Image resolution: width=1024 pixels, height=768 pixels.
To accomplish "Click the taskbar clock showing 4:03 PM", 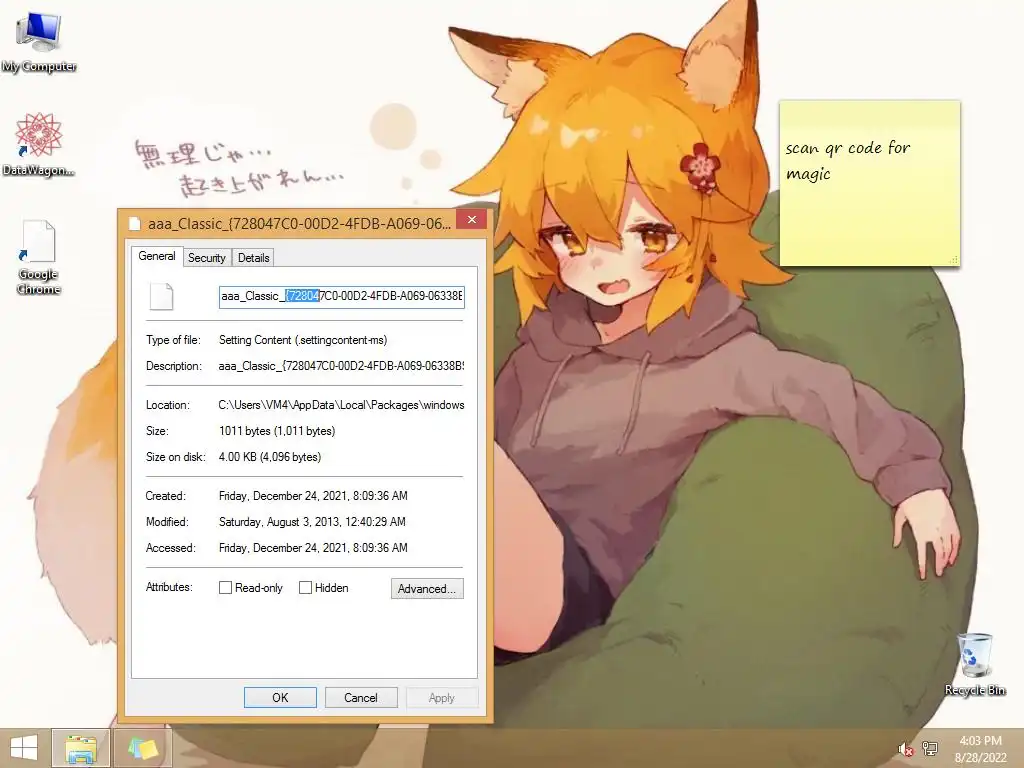I will [980, 741].
